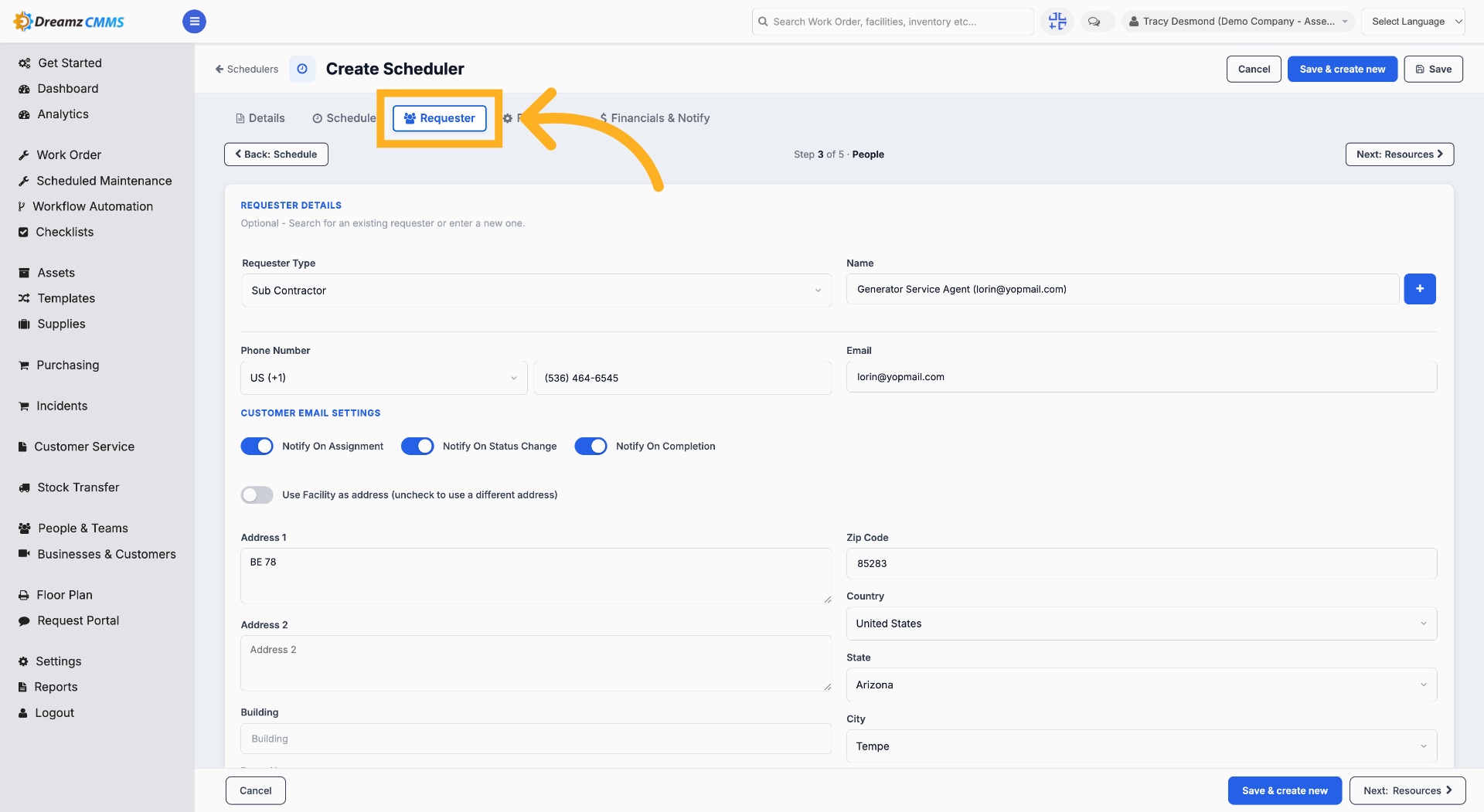
Task: Click bottom Next: Resources button
Action: (1407, 790)
